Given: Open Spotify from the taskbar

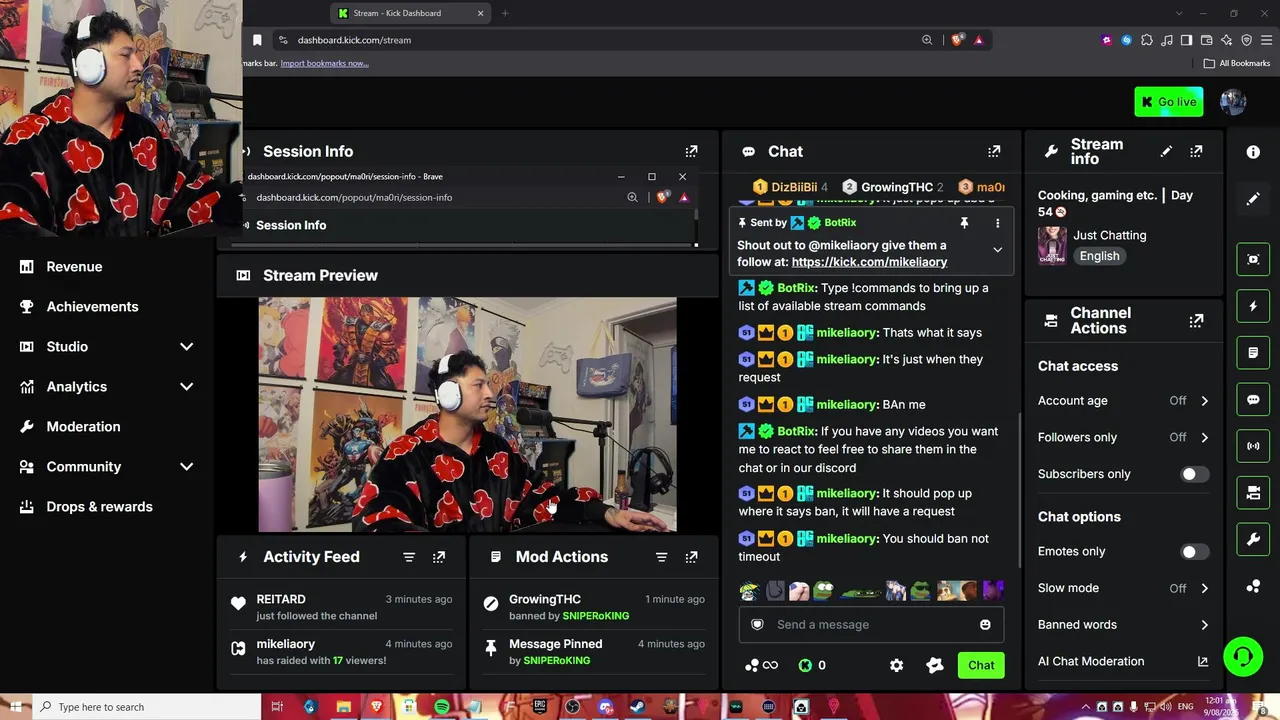Looking at the screenshot, I should pos(442,707).
